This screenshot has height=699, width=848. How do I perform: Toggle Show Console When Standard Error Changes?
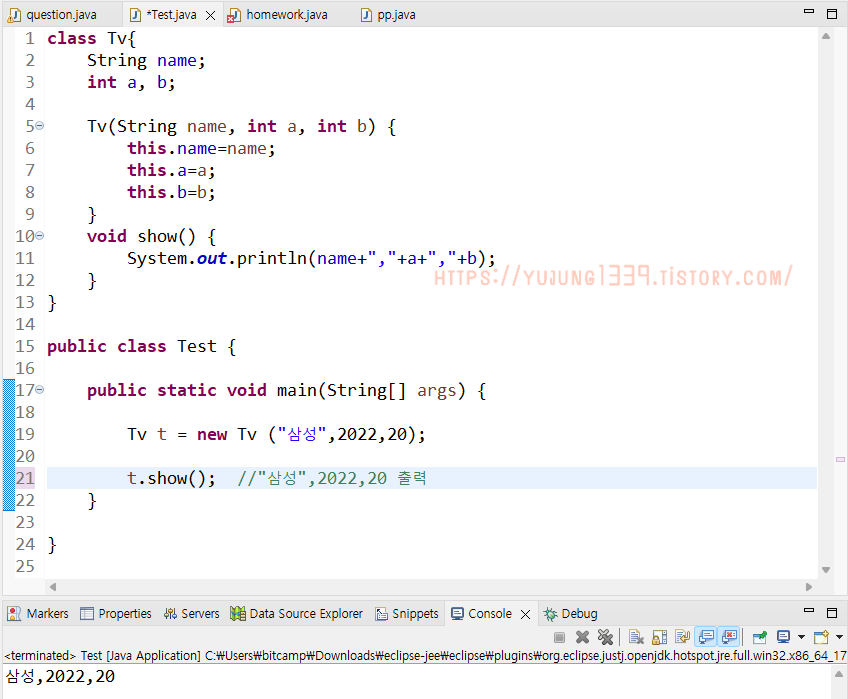tap(729, 637)
